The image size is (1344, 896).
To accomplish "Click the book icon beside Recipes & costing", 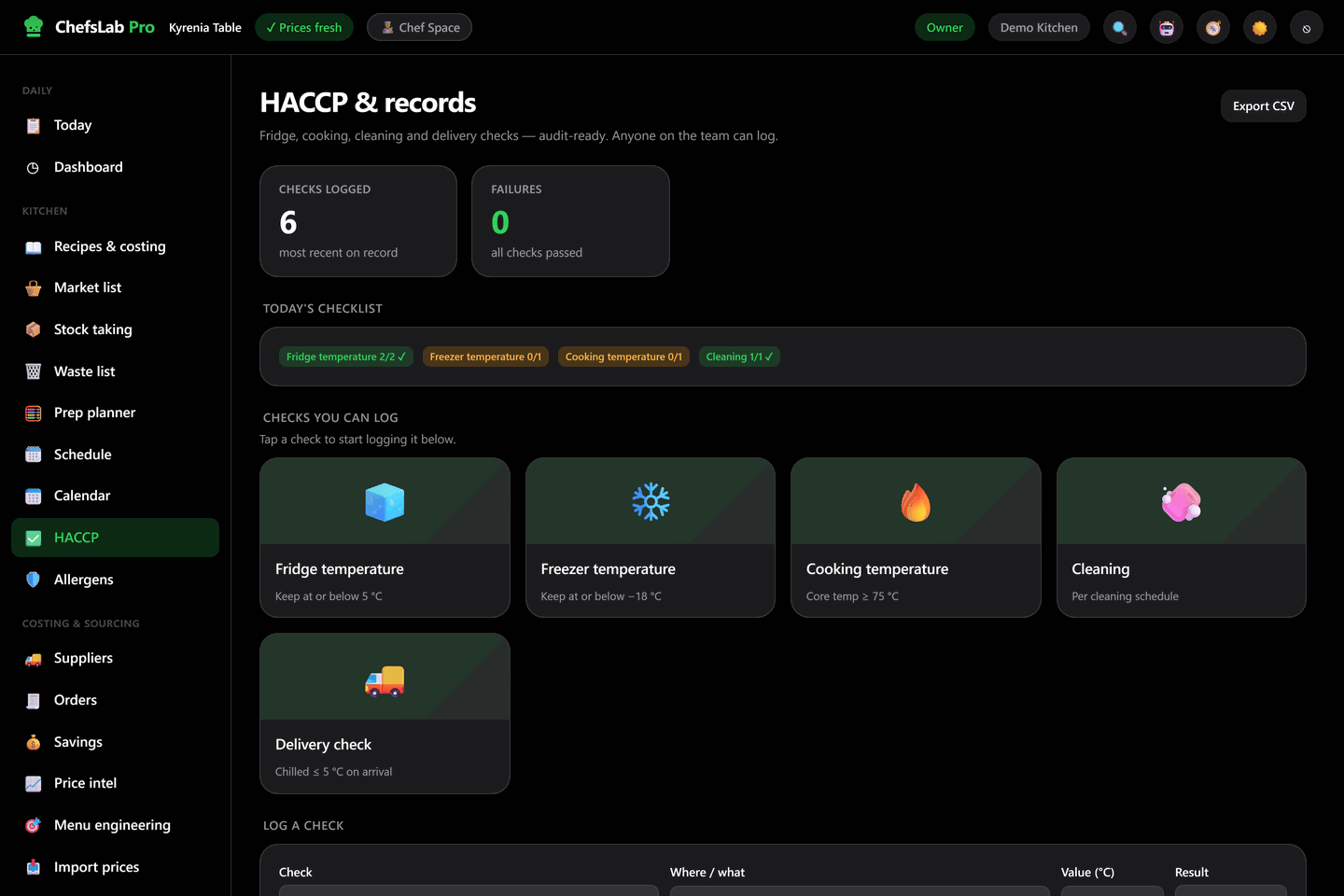I will tap(34, 247).
